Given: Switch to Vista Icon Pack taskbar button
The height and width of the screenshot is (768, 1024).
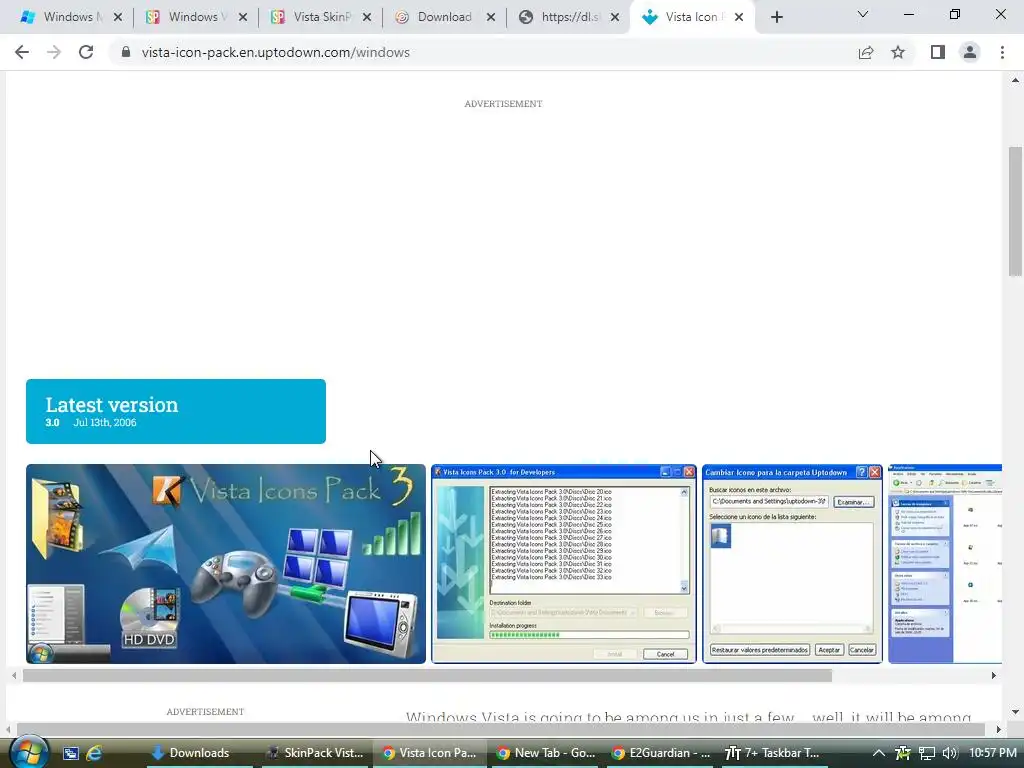Looking at the screenshot, I should [430, 753].
